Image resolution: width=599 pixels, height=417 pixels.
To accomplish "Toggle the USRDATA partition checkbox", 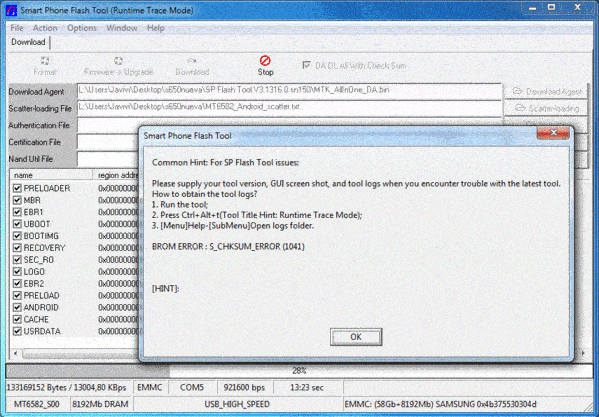I will coord(17,331).
